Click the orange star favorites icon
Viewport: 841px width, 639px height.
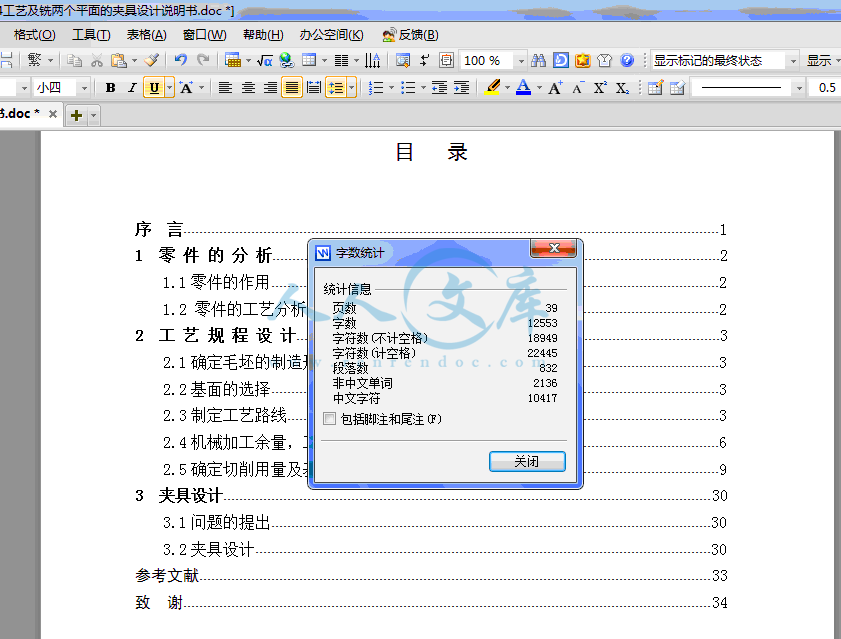pyautogui.click(x=582, y=61)
